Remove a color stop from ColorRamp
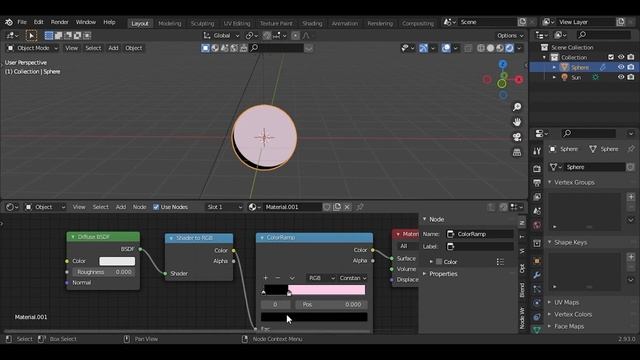640x360 pixels. click(x=278, y=278)
